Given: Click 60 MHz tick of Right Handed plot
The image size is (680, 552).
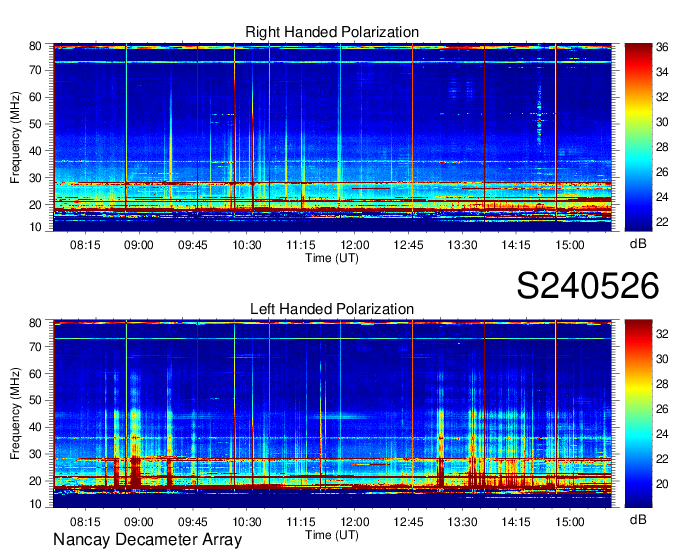Looking at the screenshot, I should coord(35,97).
